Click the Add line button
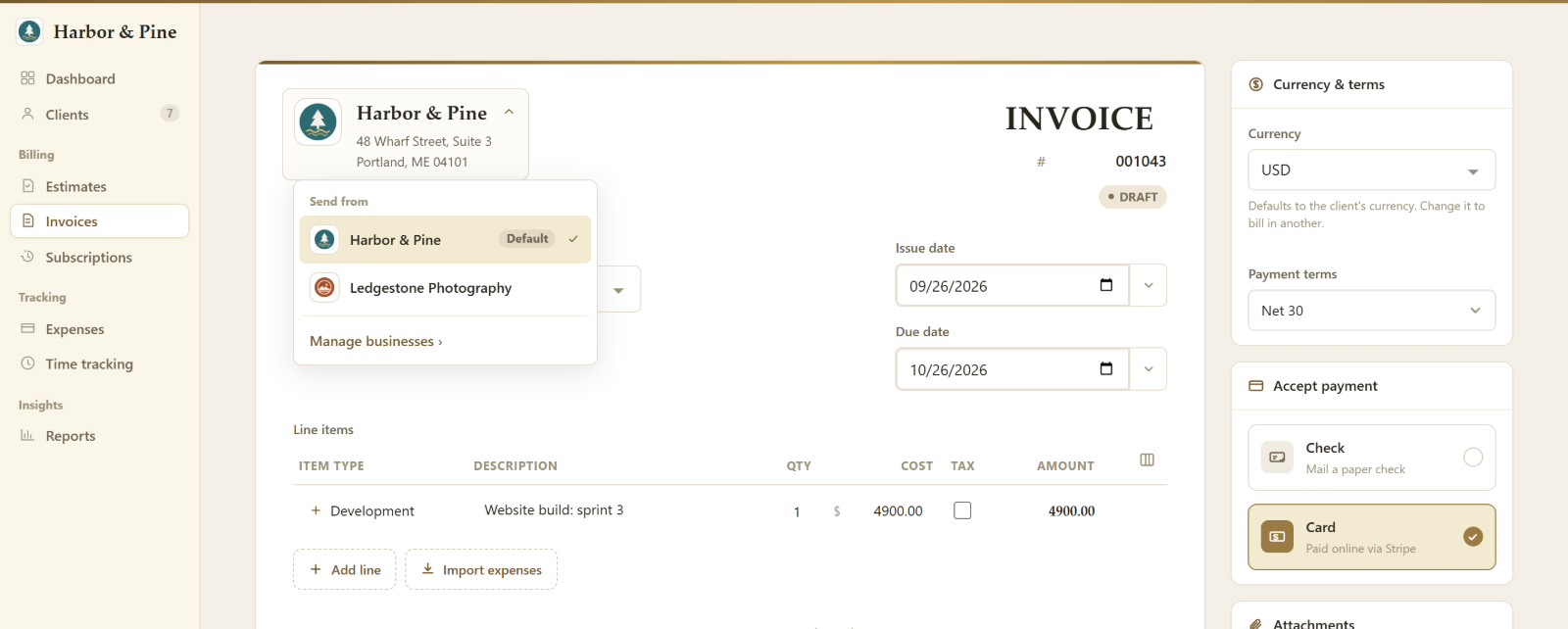The height and width of the screenshot is (629, 1568). 345,569
